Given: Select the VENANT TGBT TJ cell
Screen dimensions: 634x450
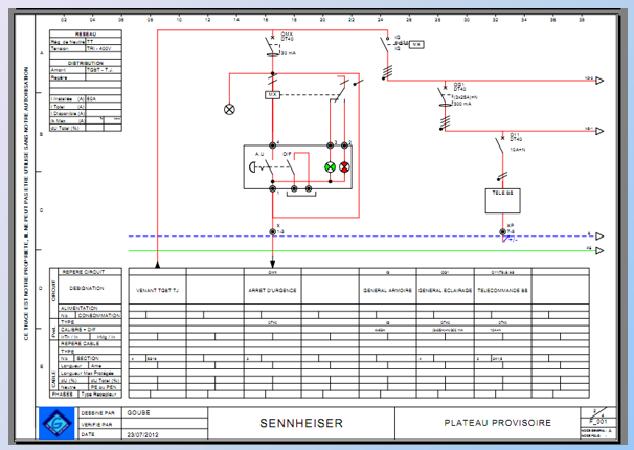Looking at the screenshot, I should [x=157, y=290].
